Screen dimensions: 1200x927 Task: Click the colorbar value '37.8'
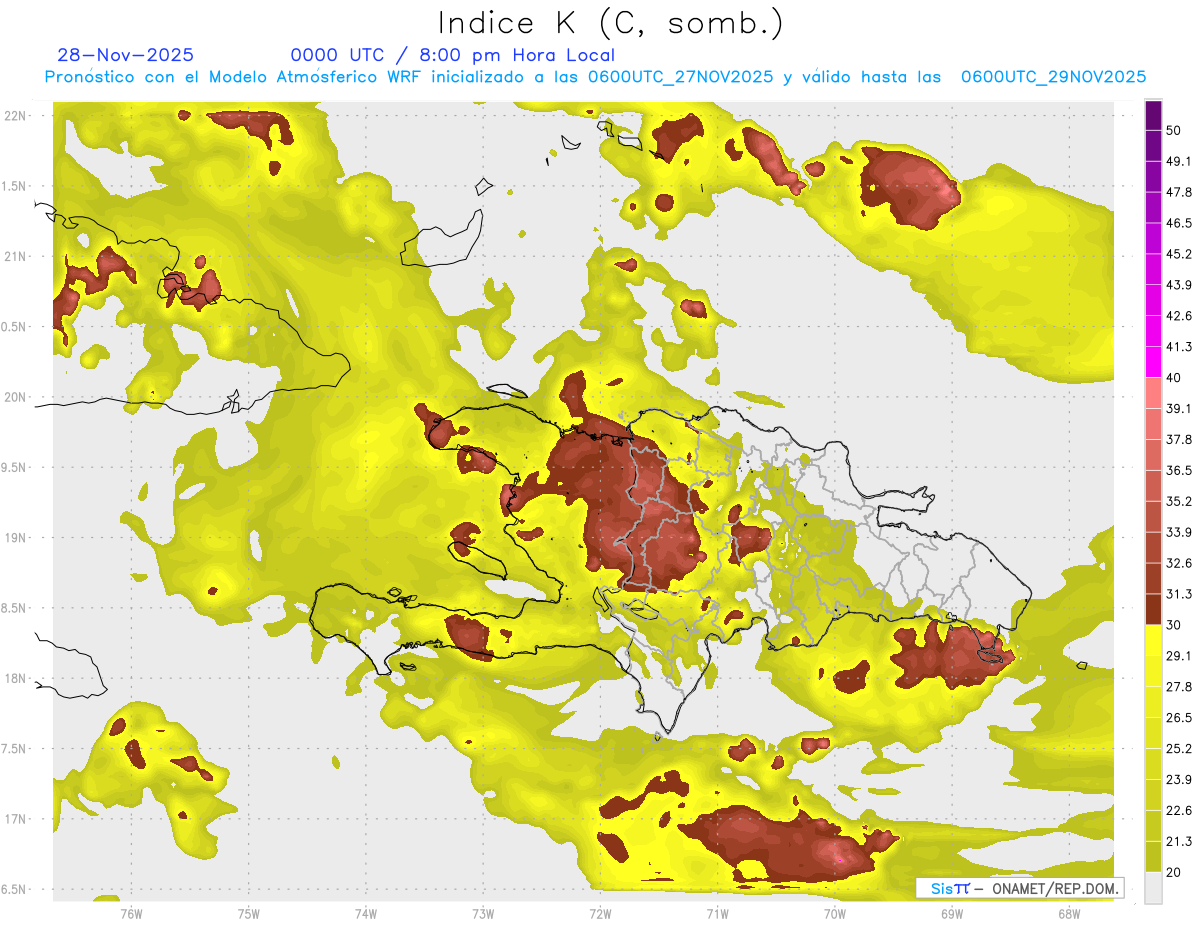(1178, 440)
